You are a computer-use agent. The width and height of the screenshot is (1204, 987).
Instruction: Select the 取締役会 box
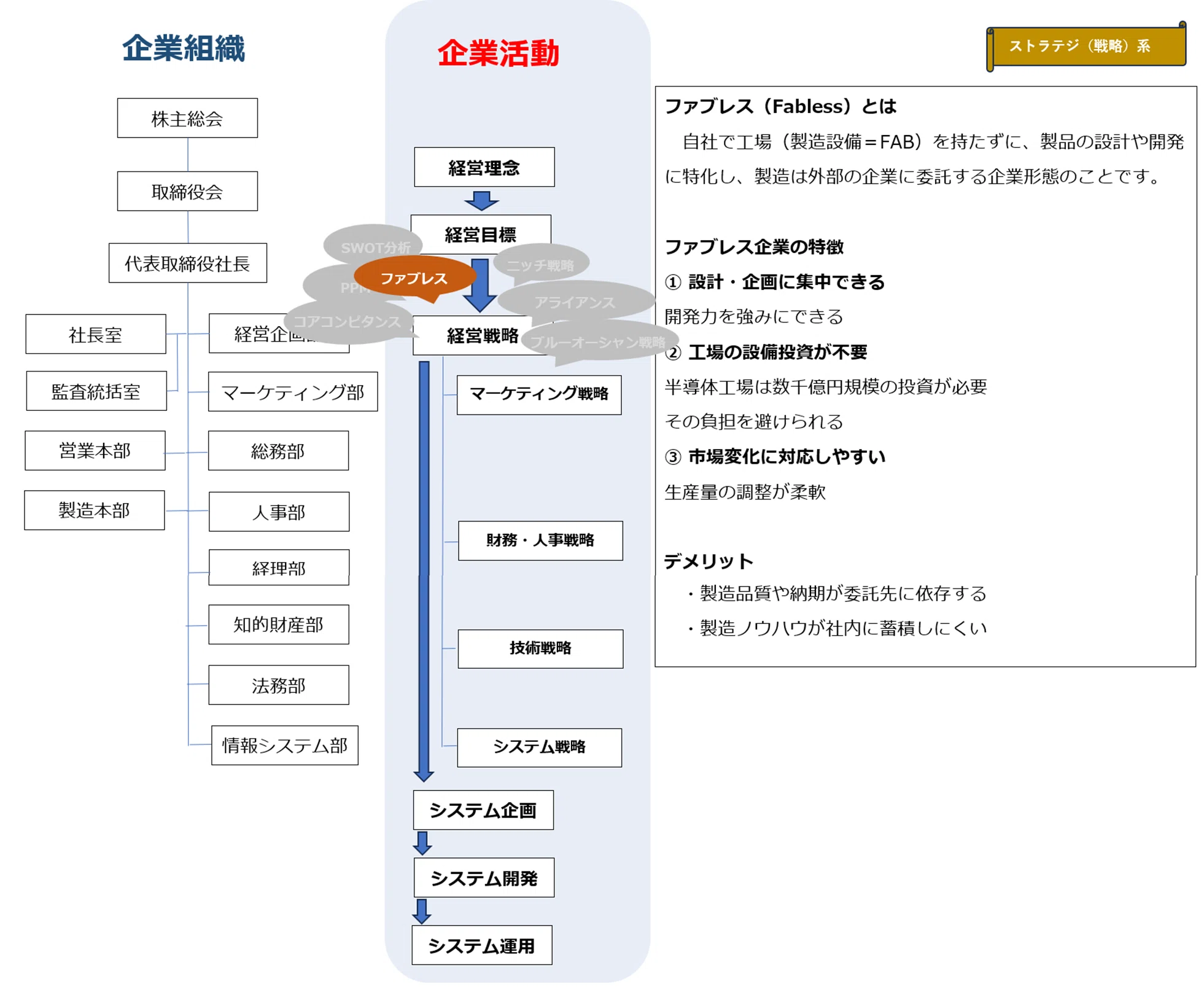tap(187, 191)
